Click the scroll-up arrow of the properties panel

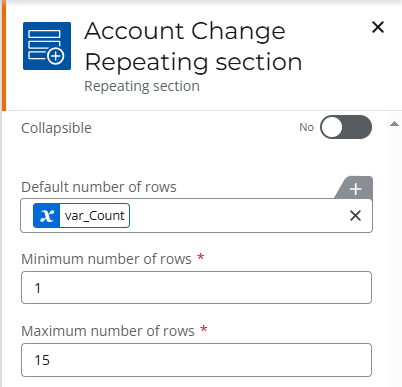[x=394, y=124]
